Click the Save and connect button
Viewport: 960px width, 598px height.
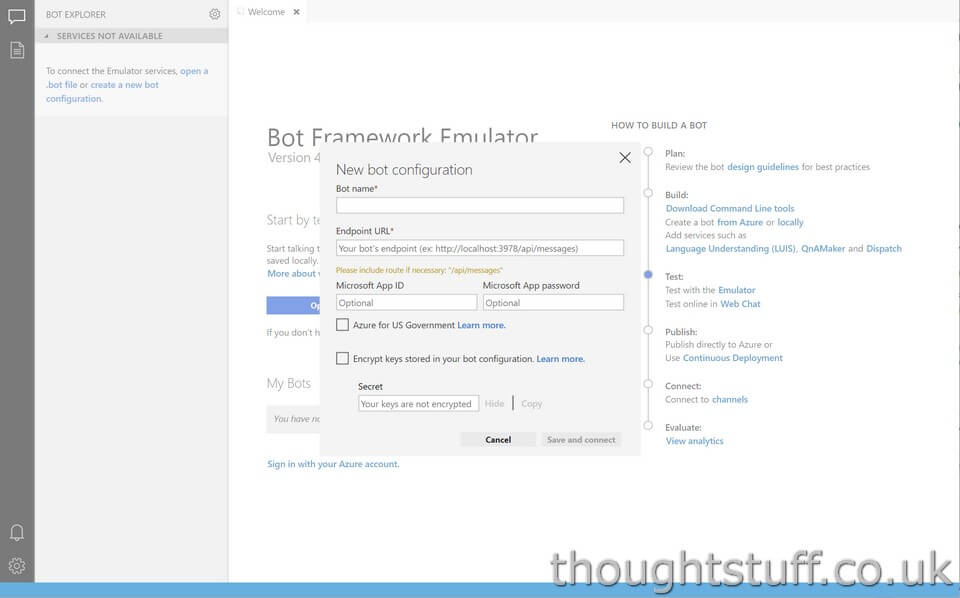point(581,439)
